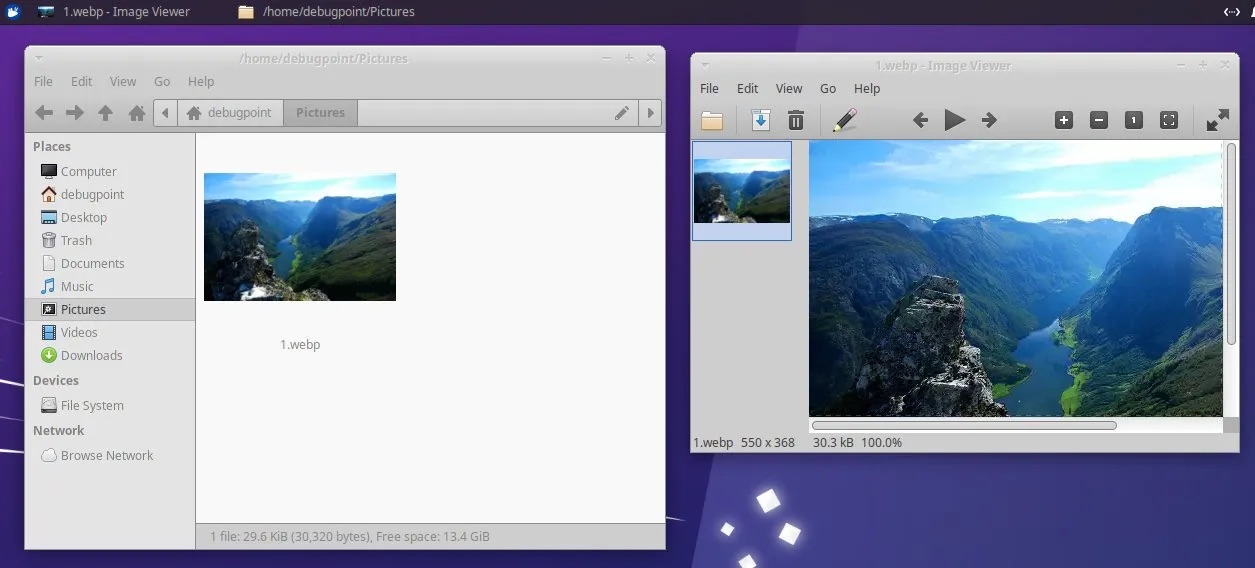Toggle fullscreen mode in Image Viewer
1255x568 pixels.
click(1217, 121)
